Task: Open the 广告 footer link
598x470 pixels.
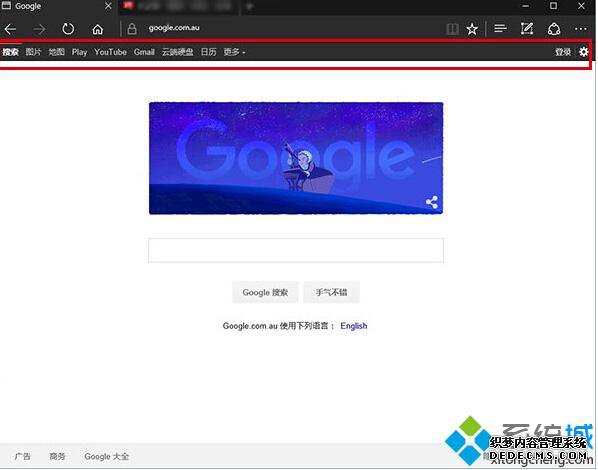Action: coord(23,456)
